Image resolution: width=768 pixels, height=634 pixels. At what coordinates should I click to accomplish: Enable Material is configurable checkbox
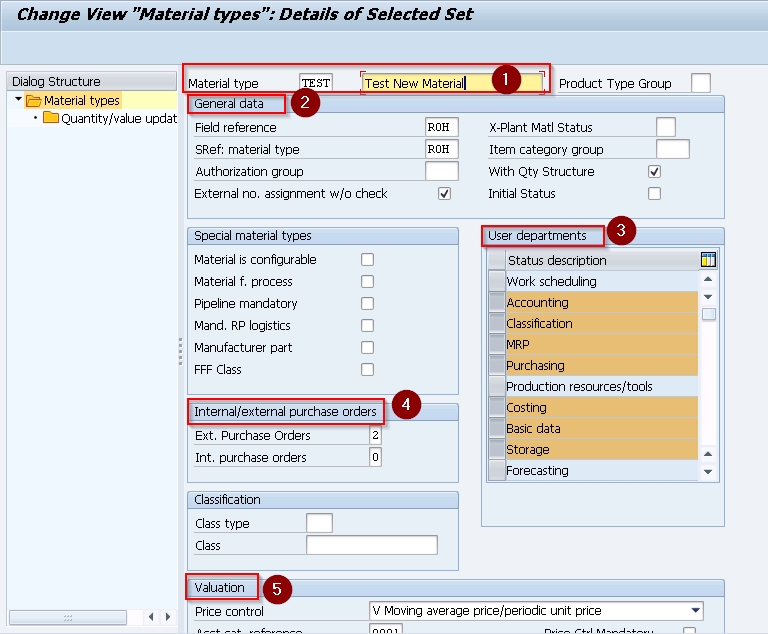point(367,260)
